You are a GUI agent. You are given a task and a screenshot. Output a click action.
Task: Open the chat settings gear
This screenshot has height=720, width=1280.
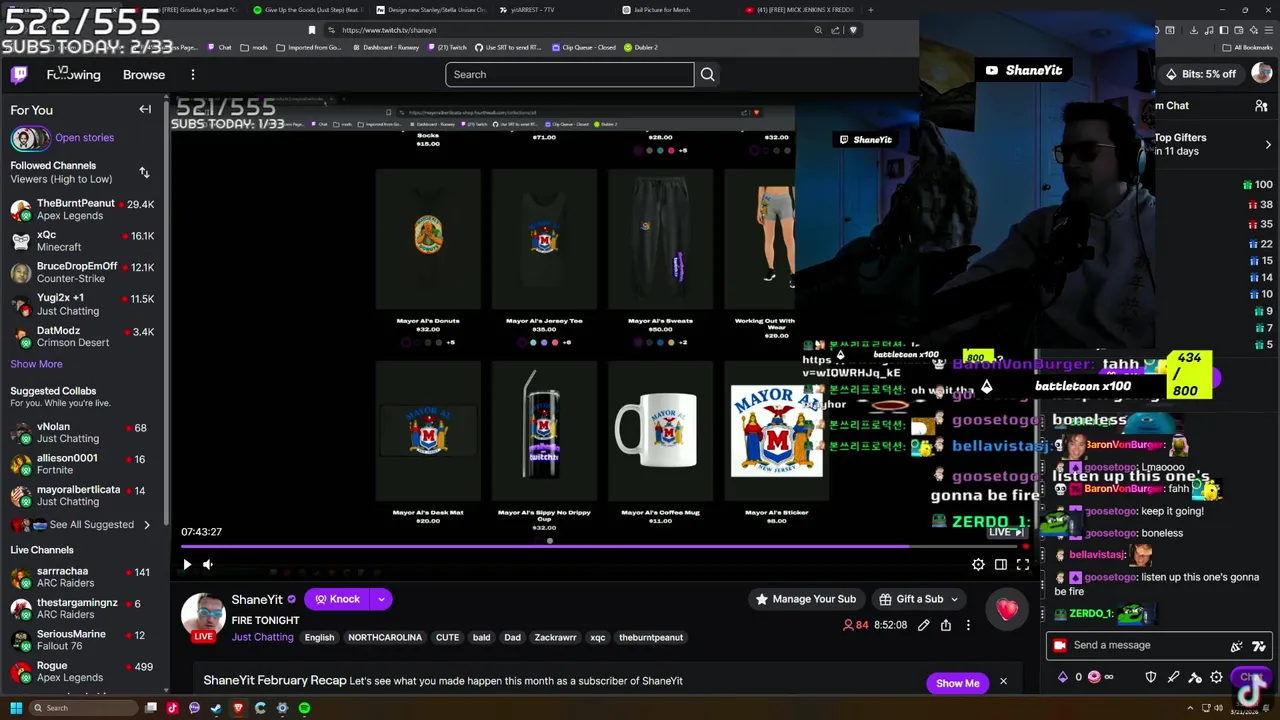(1216, 677)
